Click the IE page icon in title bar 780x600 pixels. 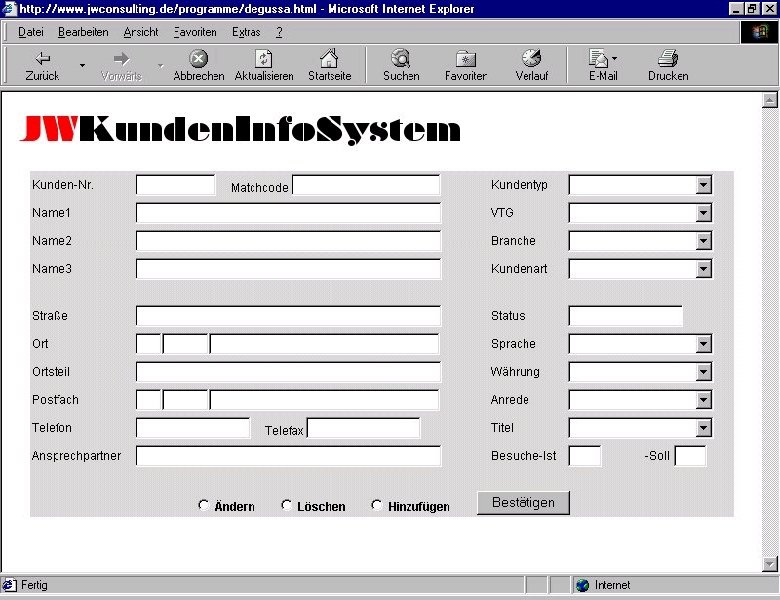pos(9,8)
